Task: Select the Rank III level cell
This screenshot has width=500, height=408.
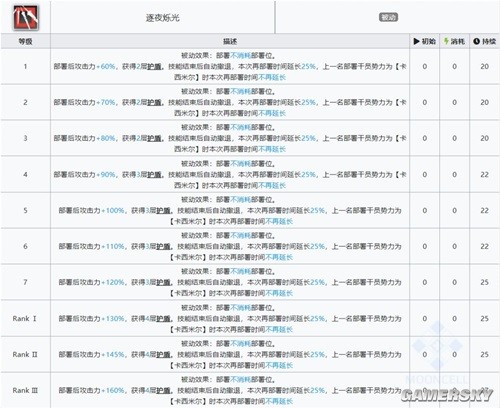Action: point(25,390)
